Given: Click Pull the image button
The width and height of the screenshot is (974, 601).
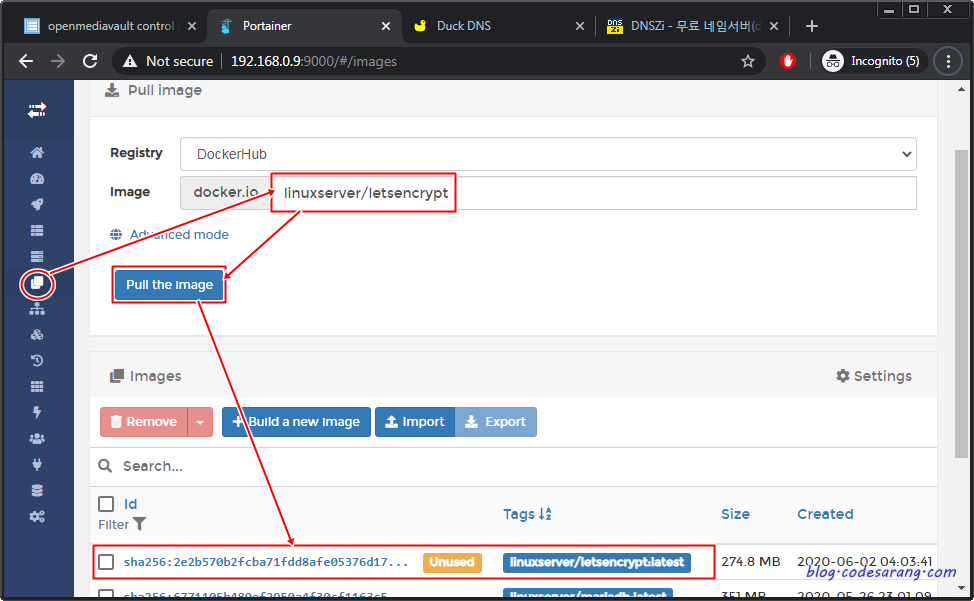Looking at the screenshot, I should [x=169, y=285].
